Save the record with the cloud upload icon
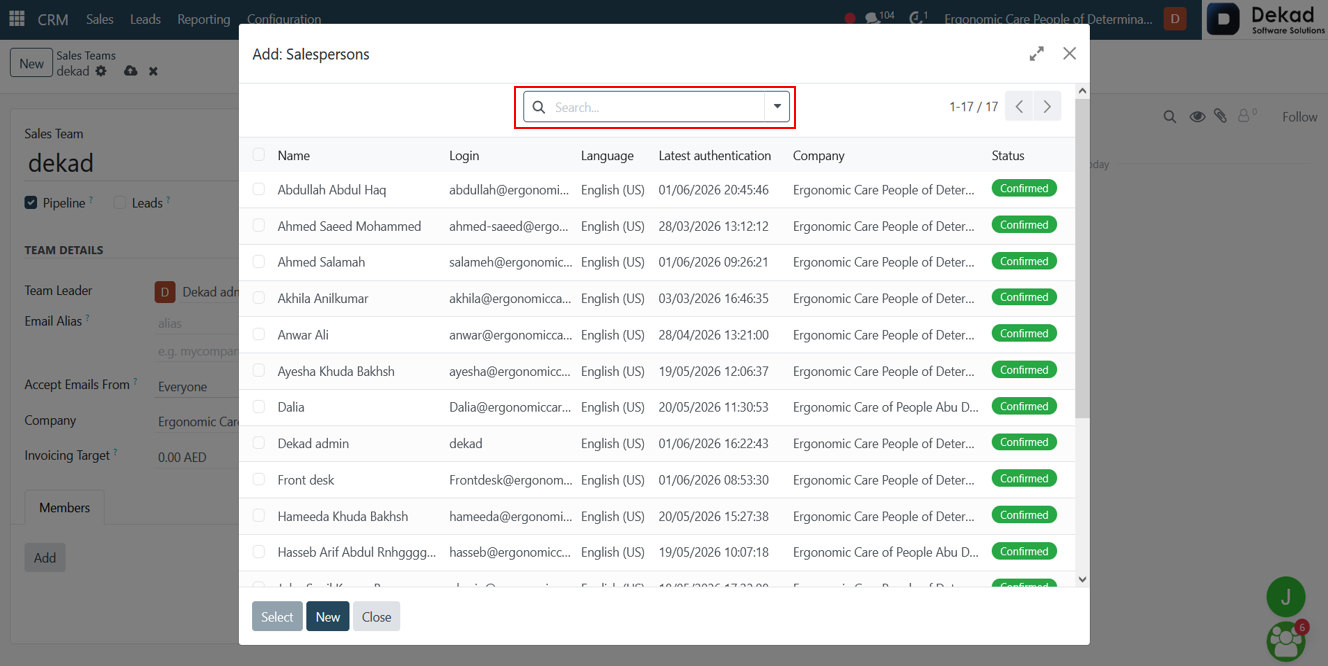 [x=131, y=71]
